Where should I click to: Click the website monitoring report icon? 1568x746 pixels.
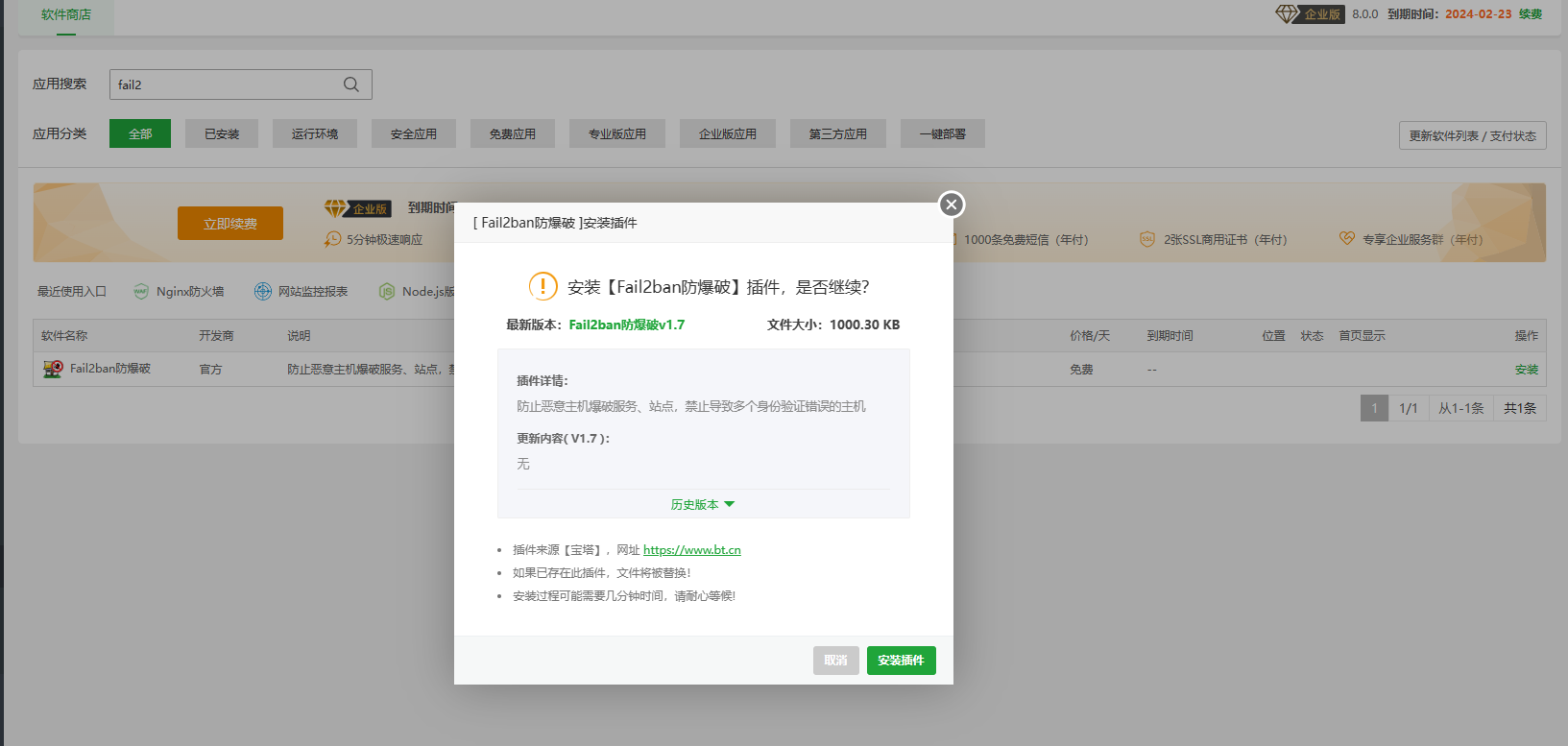[x=263, y=292]
